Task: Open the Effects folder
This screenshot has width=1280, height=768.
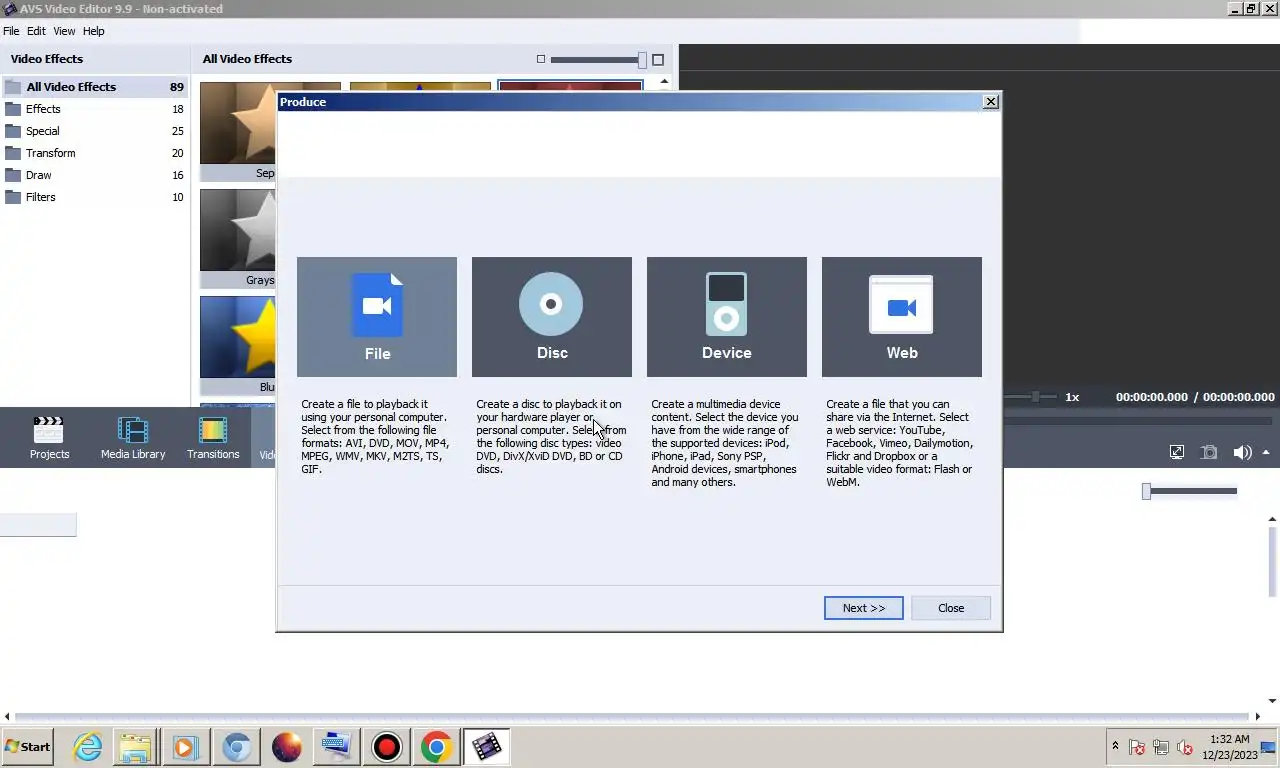Action: (x=95, y=109)
